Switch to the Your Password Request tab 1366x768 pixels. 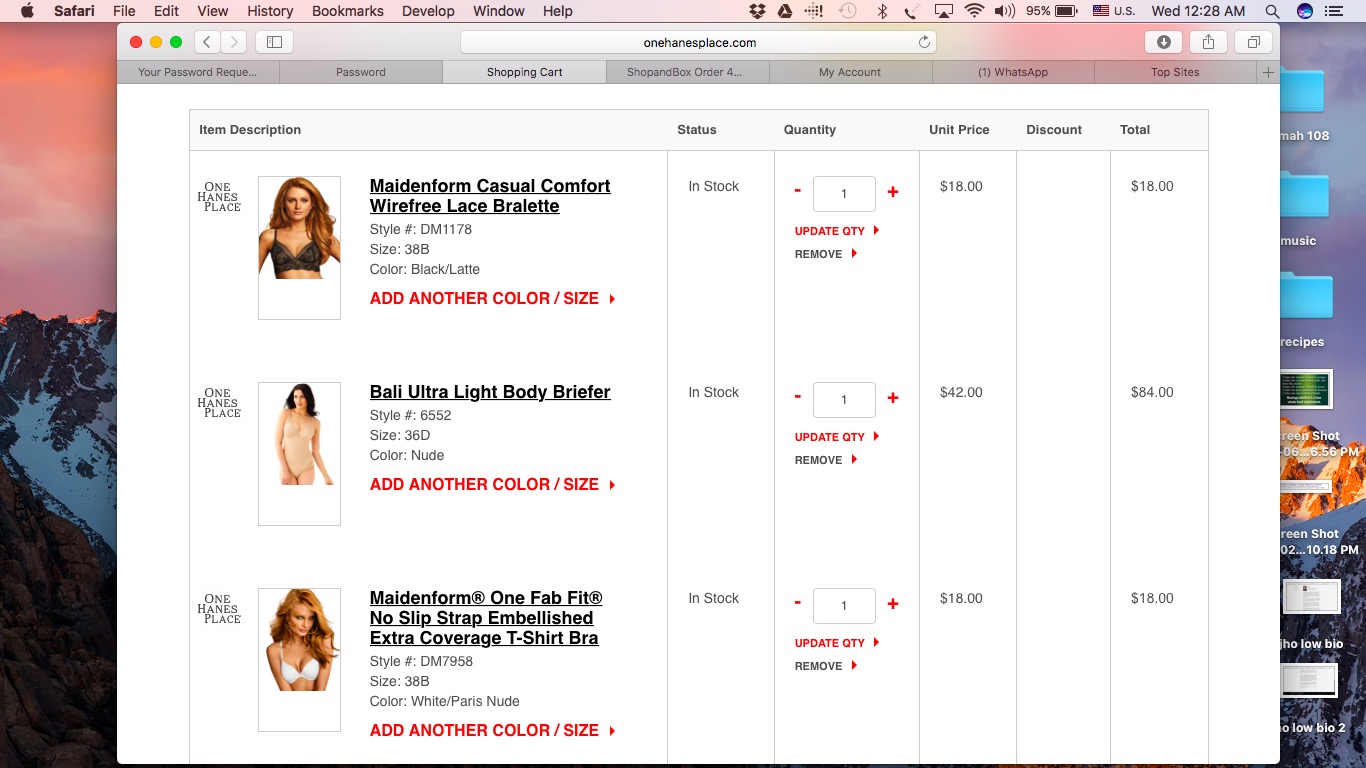click(198, 72)
